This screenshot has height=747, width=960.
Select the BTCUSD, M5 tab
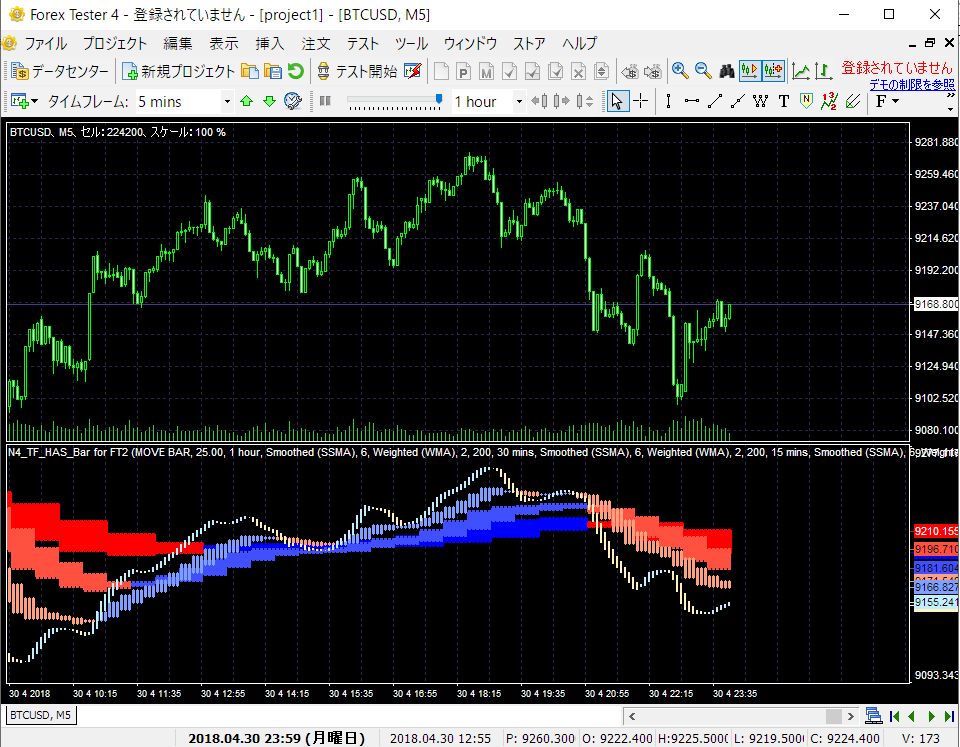(38, 715)
